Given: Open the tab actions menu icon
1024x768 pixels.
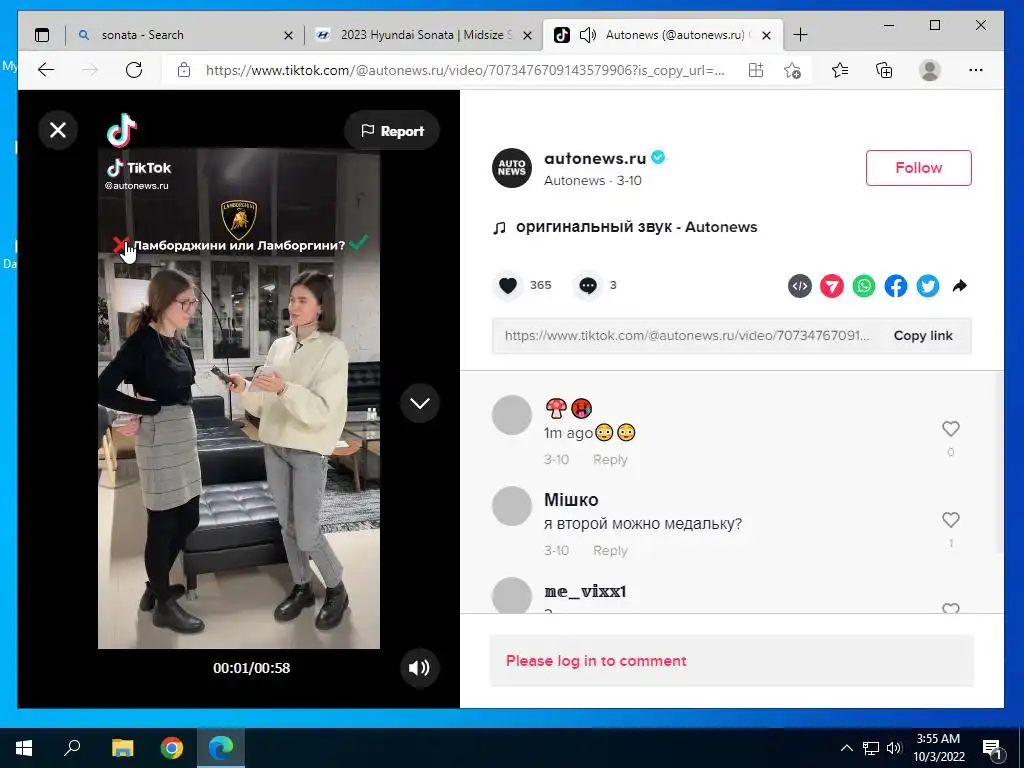Looking at the screenshot, I should 42,35.
